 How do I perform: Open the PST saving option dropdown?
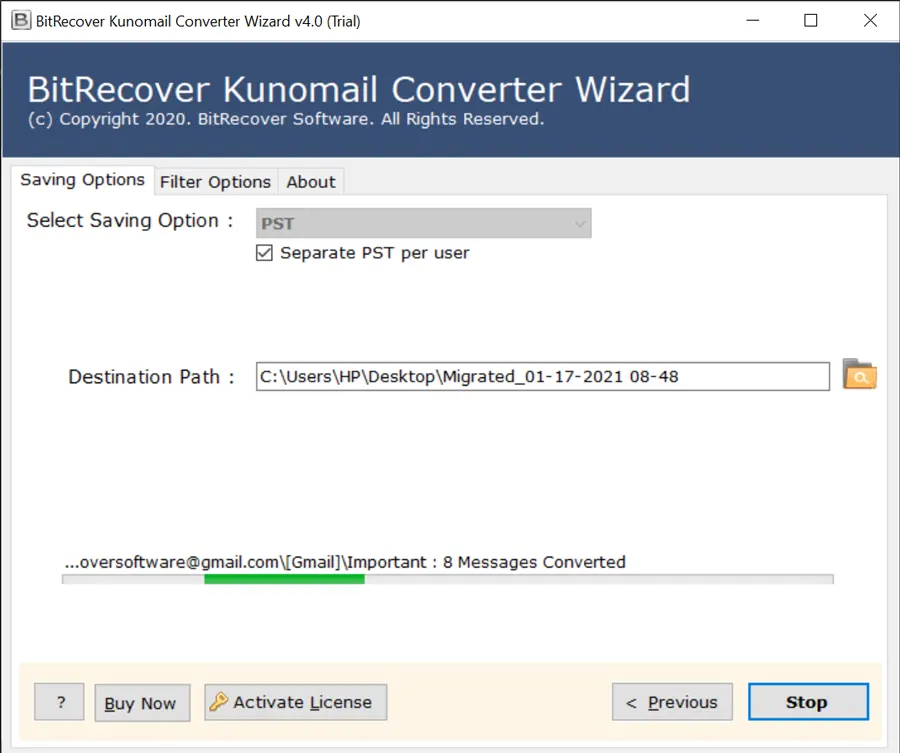tap(424, 223)
